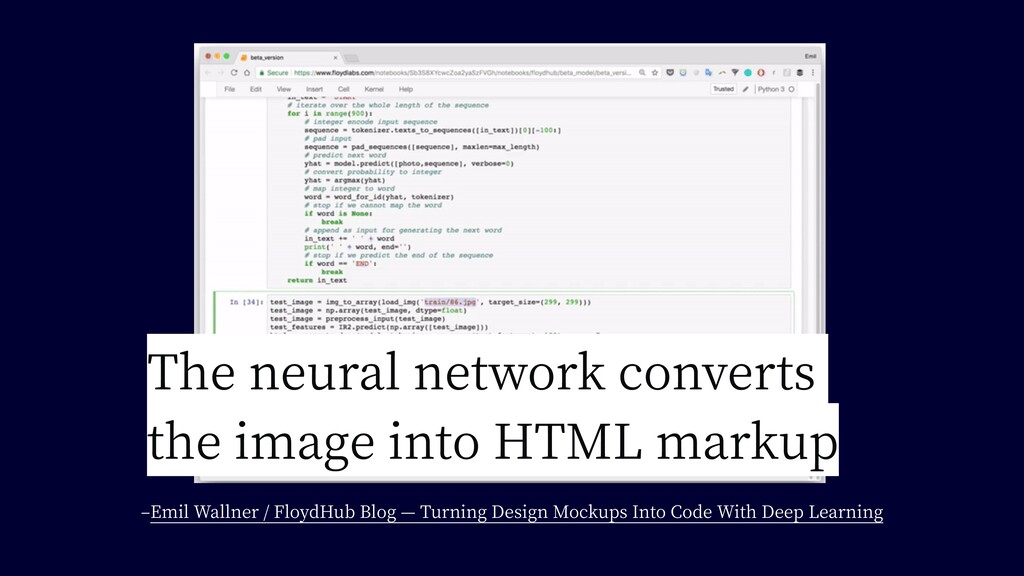Click the green Secure padlock indicator

(274, 73)
